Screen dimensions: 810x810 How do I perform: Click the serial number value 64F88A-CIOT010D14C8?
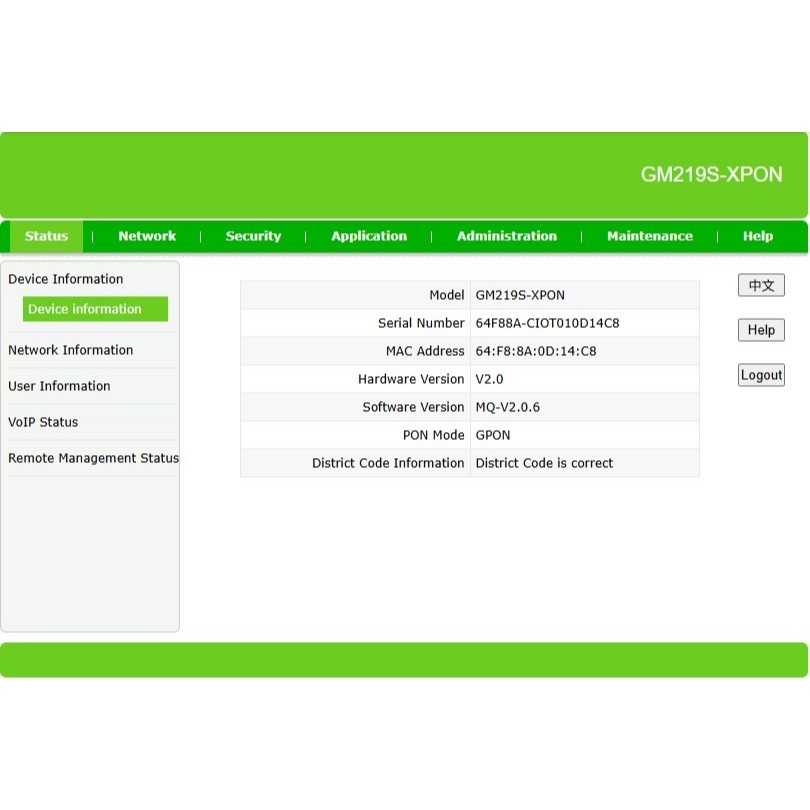(x=547, y=323)
